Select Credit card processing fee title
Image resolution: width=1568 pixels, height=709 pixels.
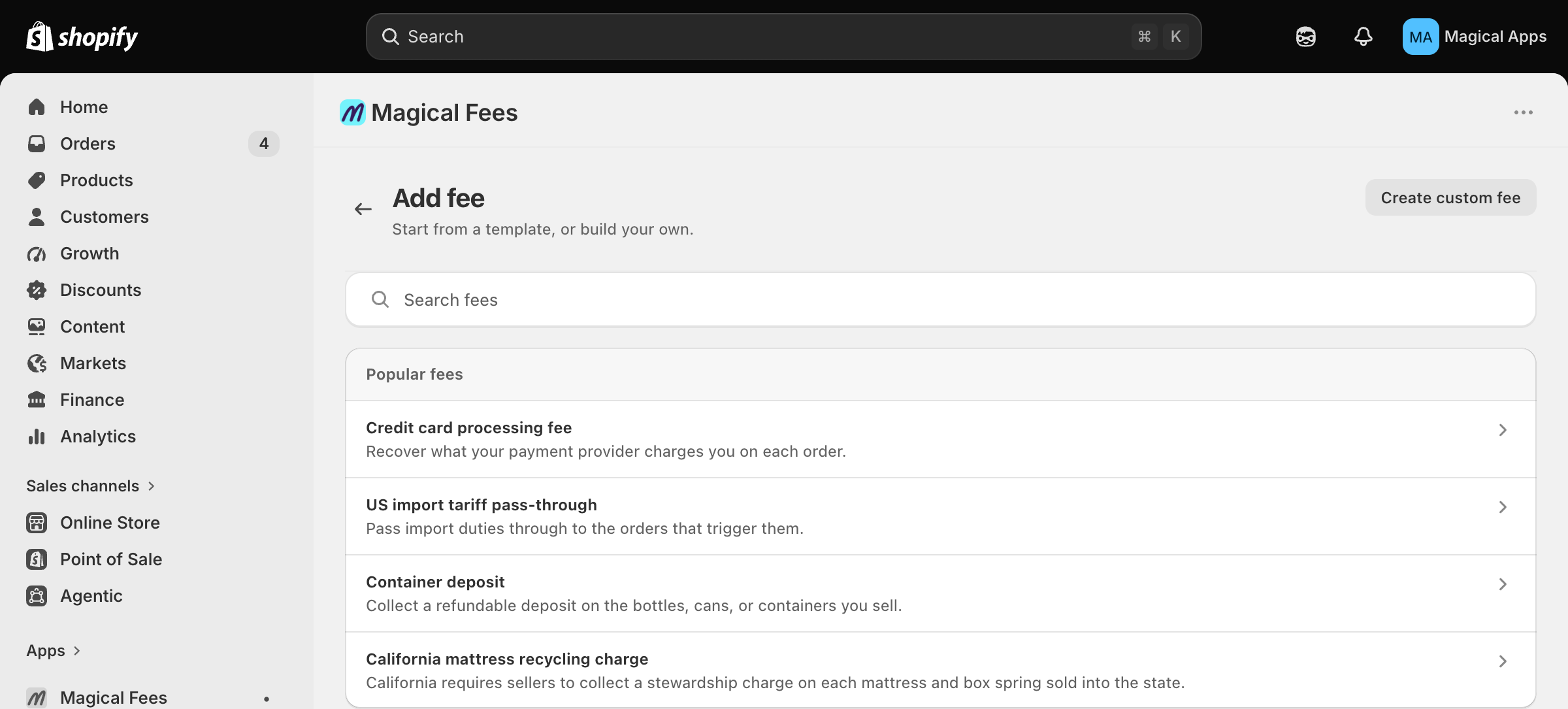point(468,427)
